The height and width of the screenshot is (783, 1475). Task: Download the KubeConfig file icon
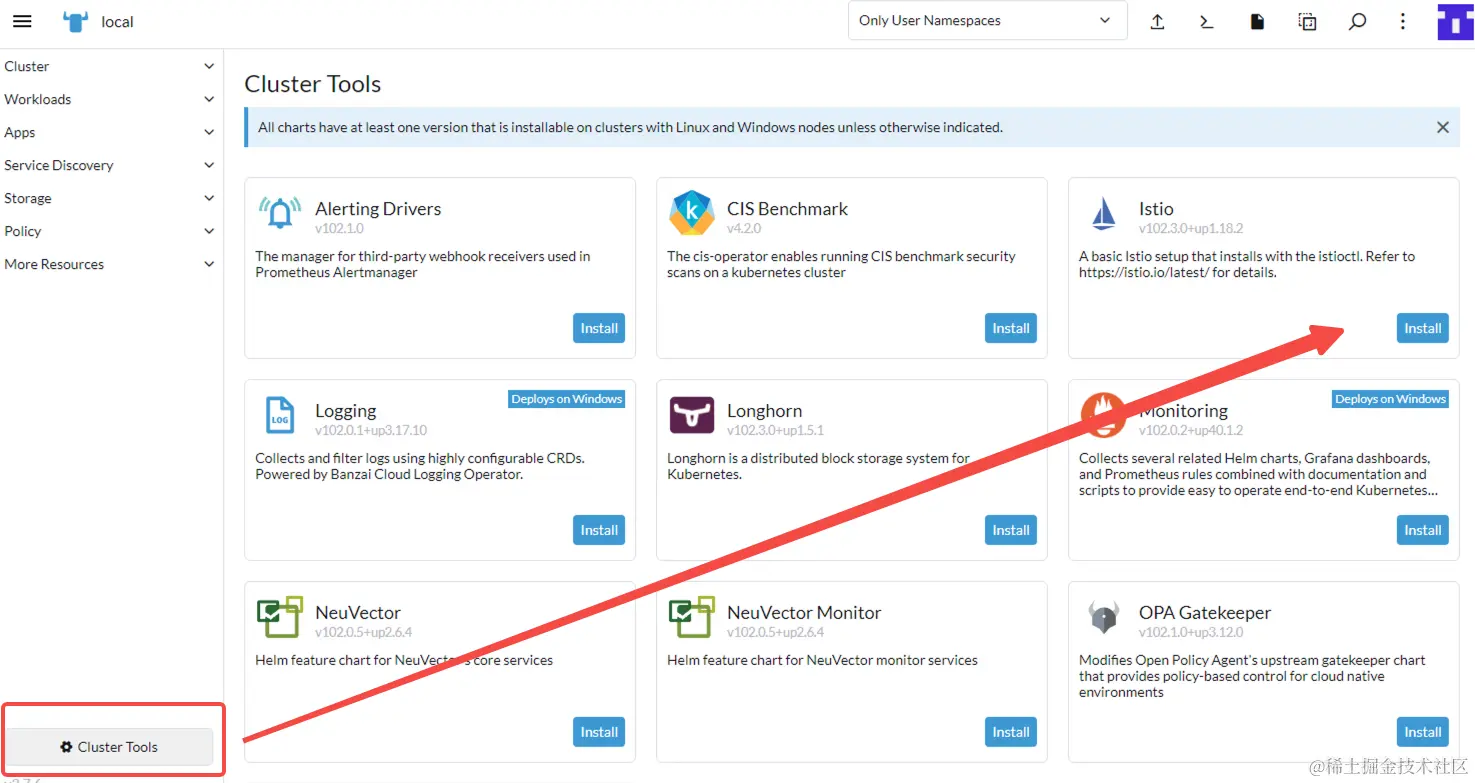click(x=1257, y=21)
